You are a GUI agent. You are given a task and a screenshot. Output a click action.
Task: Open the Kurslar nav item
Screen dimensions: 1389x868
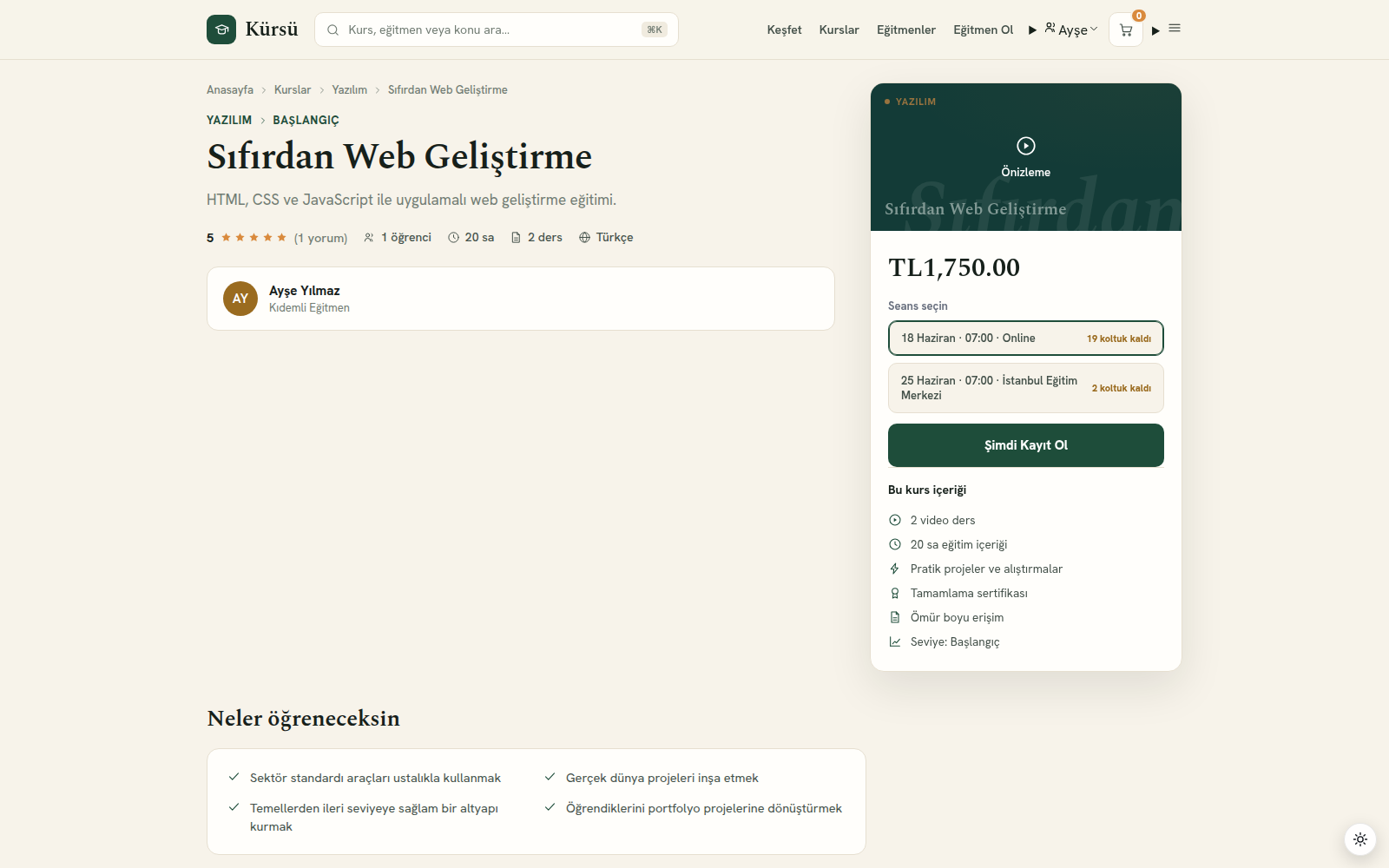tap(839, 30)
